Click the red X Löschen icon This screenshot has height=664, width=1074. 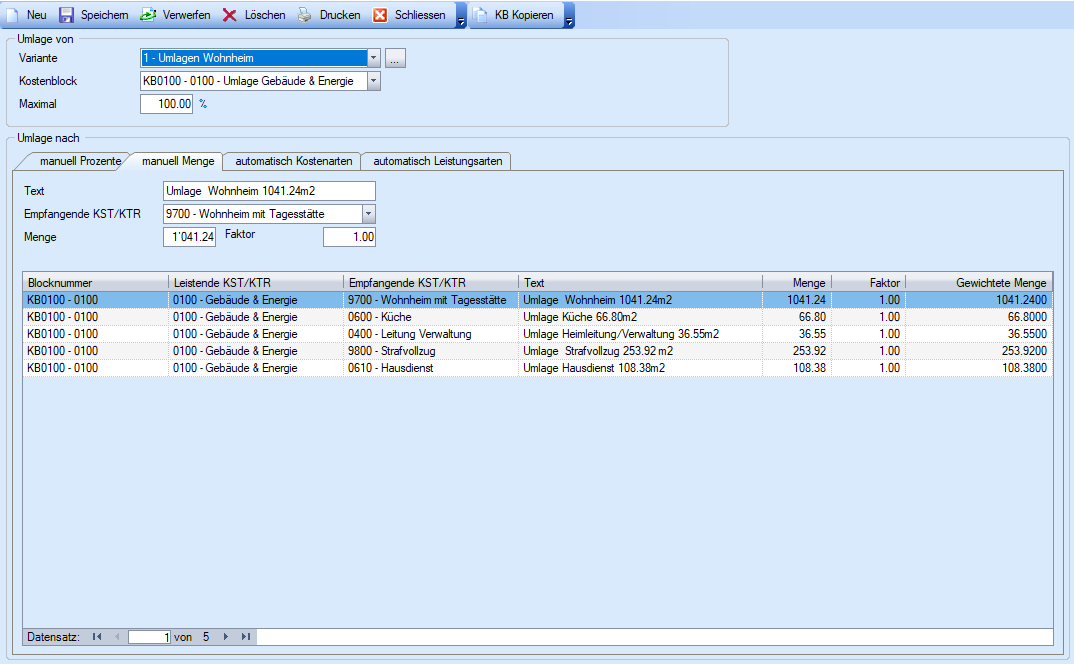230,14
